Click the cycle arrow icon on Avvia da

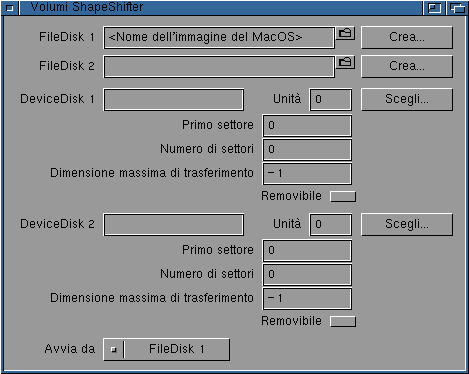(114, 349)
